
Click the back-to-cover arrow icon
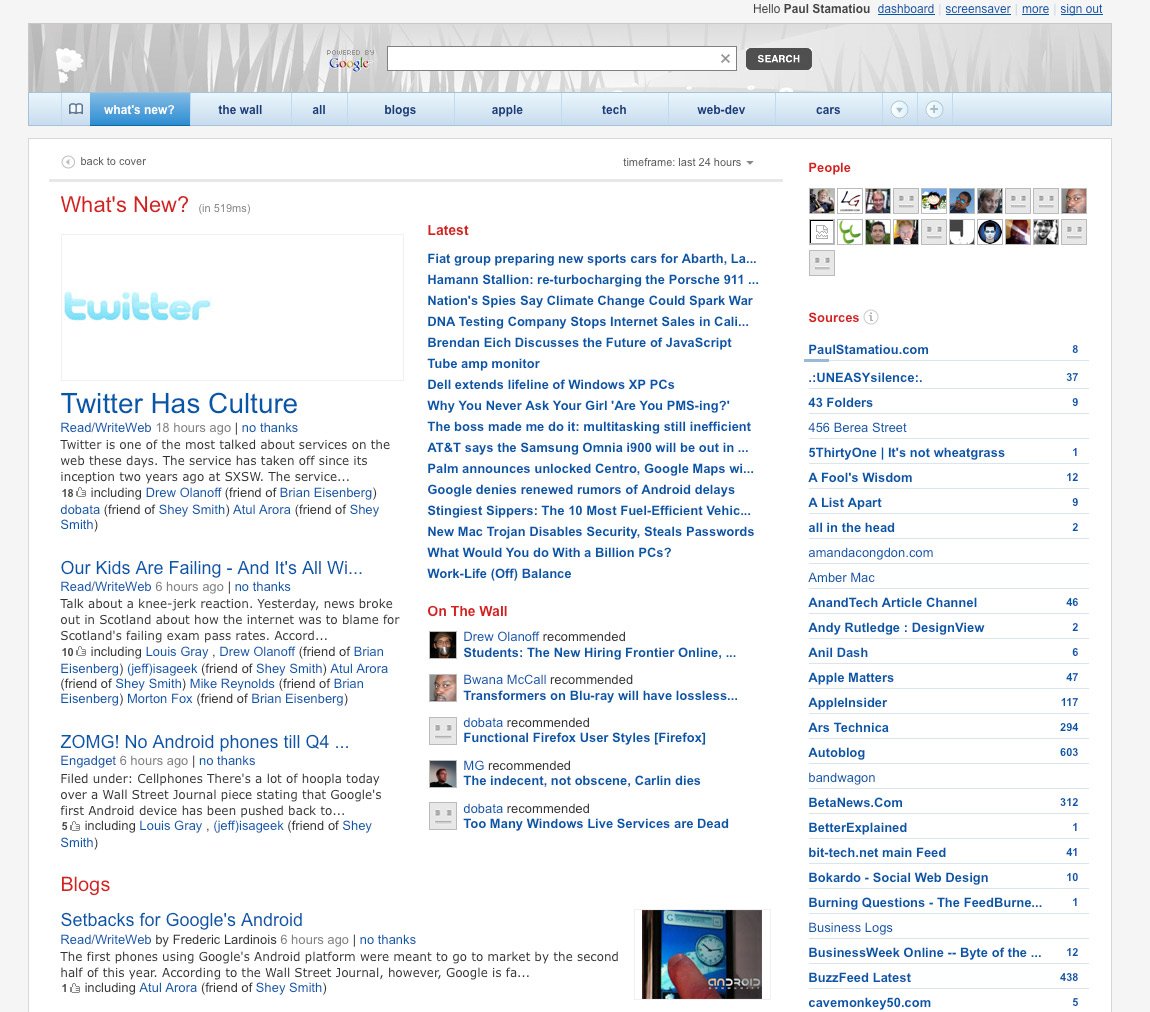(68, 161)
